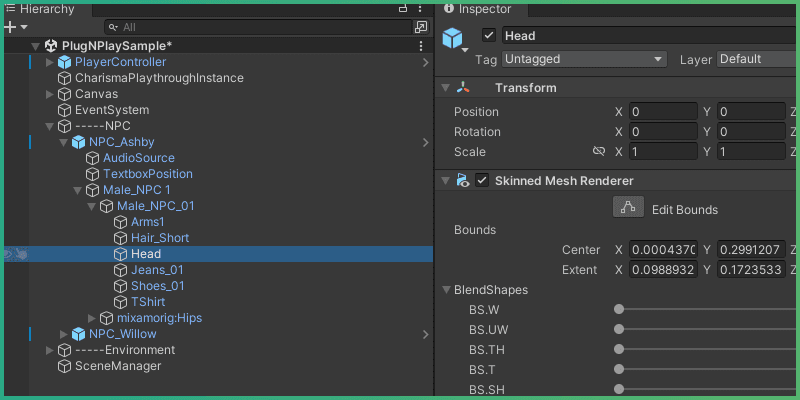Toggle the Scale constrained proportions link icon

tap(599, 152)
